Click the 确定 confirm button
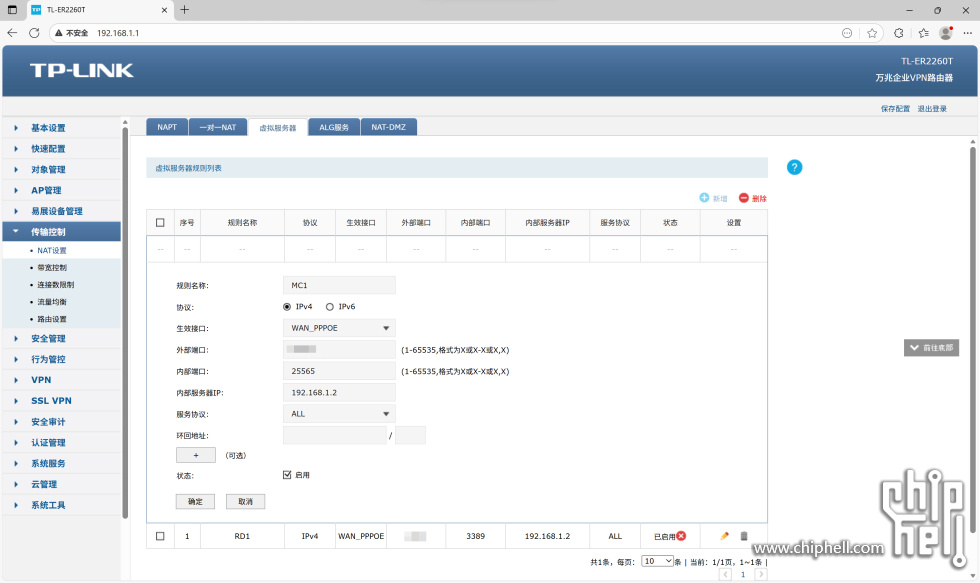The image size is (980, 583). pos(195,501)
